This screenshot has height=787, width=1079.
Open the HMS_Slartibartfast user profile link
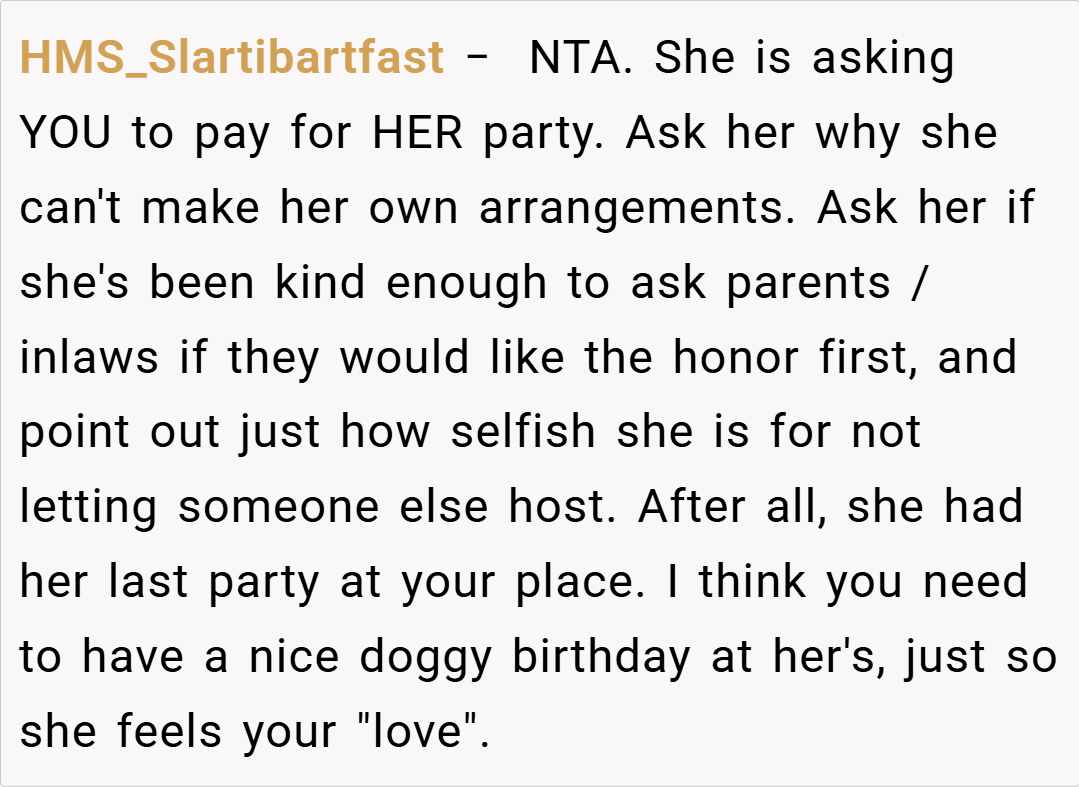[232, 58]
